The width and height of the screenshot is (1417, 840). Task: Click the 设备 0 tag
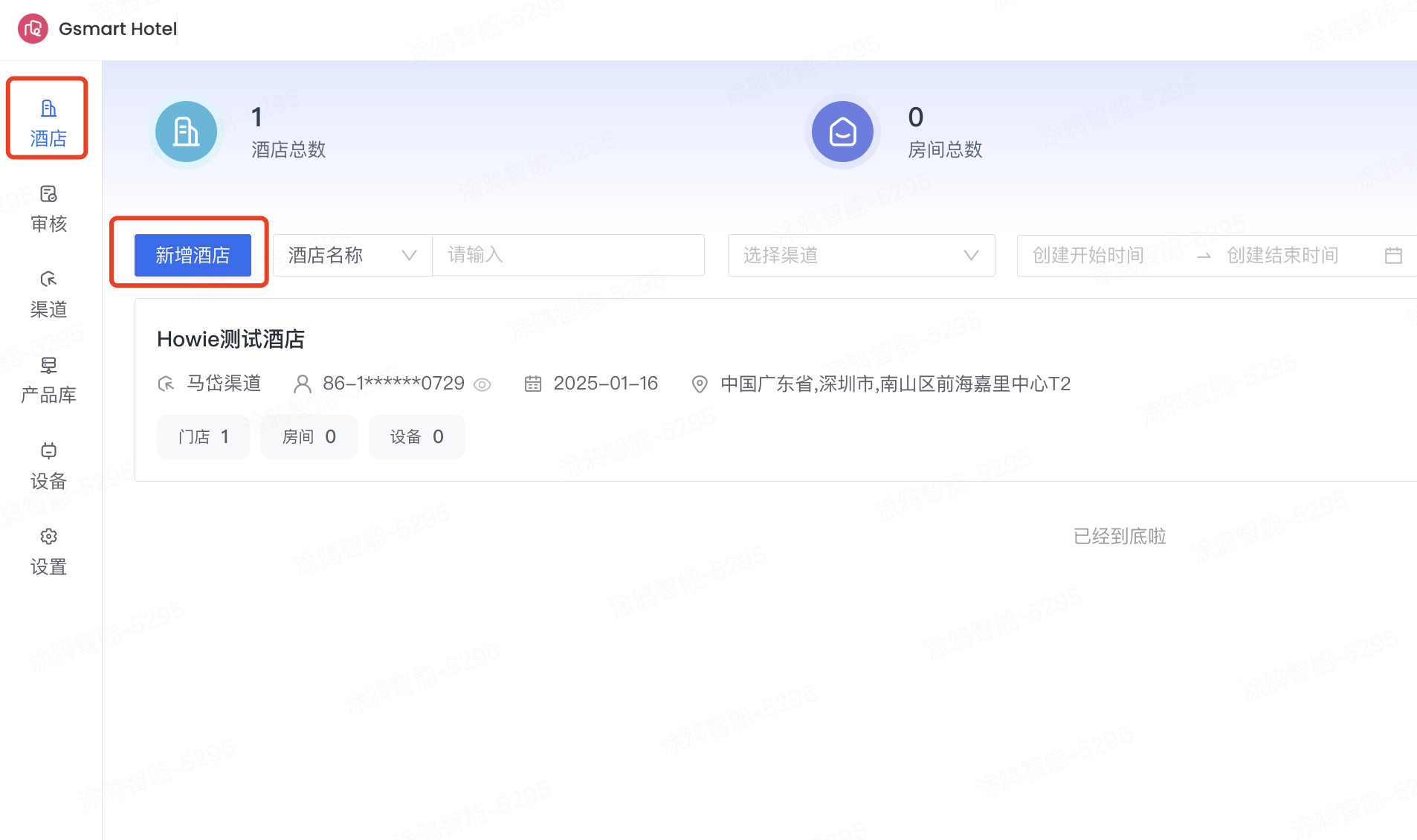417,436
